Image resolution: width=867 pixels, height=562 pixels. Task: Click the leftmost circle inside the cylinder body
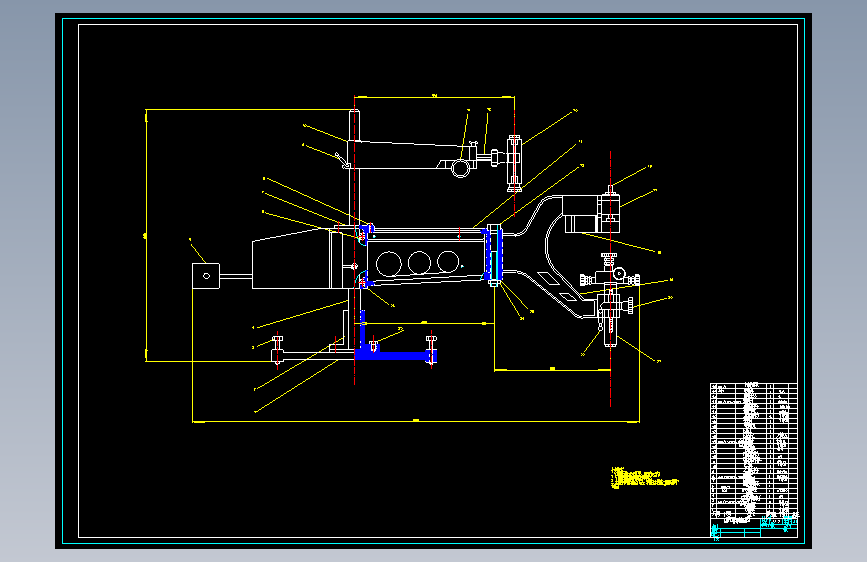click(x=389, y=263)
